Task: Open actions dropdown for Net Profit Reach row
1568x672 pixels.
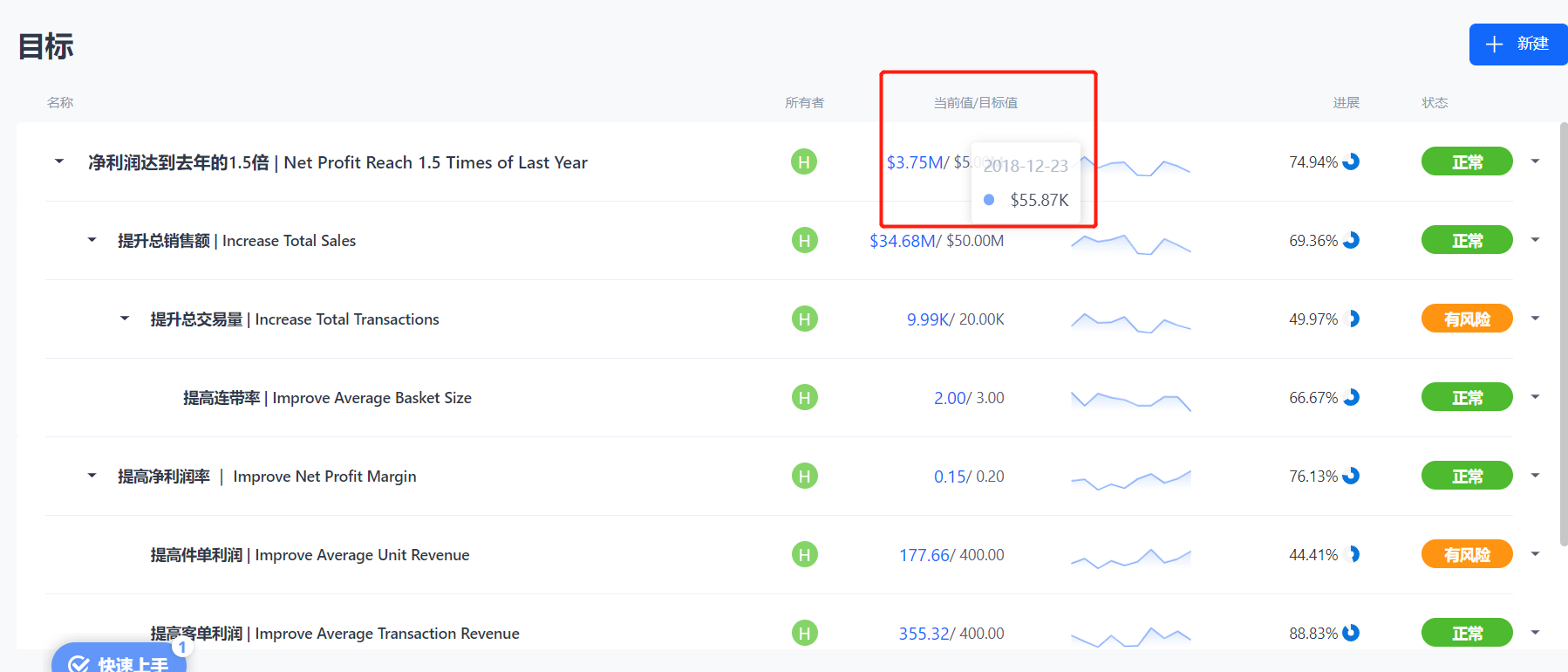Action: click(x=1536, y=161)
